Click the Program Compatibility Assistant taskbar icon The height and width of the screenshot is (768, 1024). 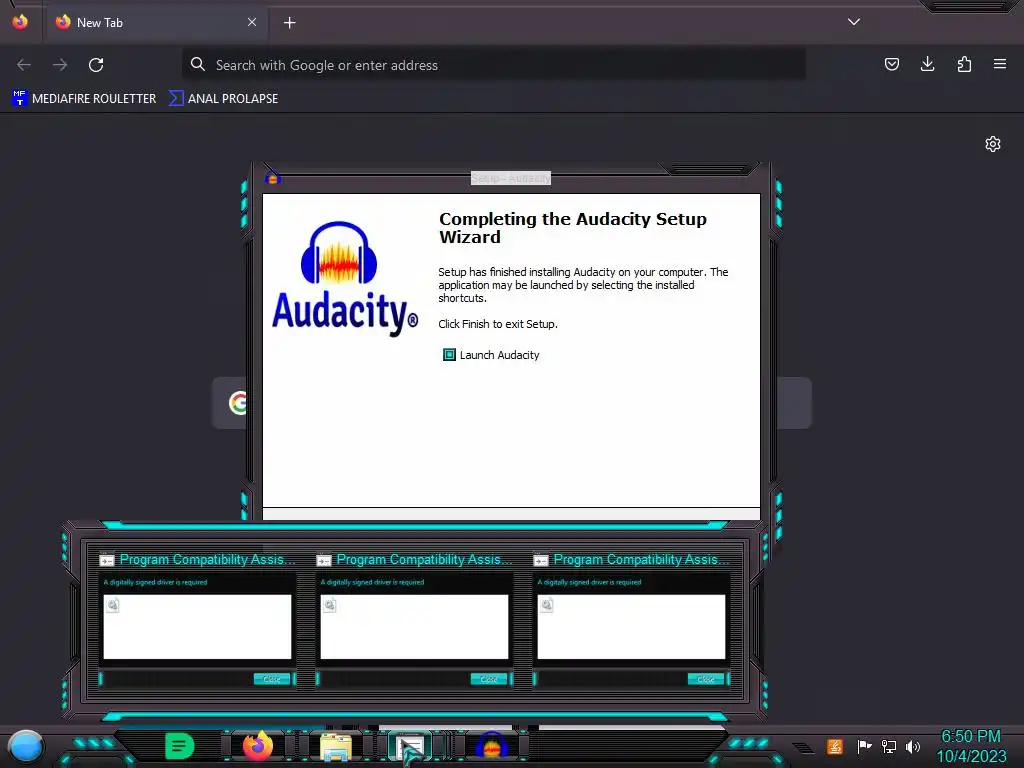(410, 746)
